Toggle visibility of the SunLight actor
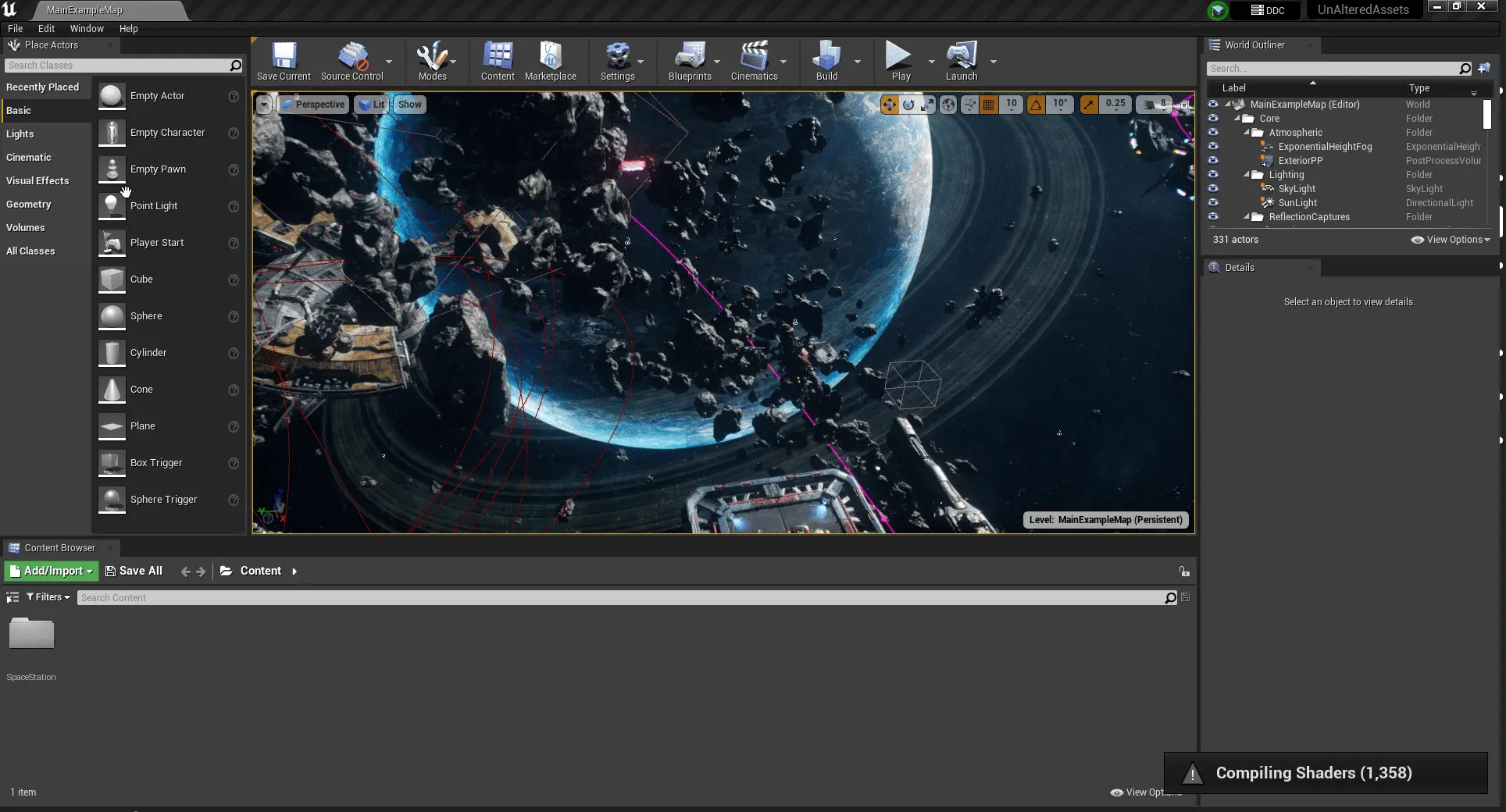The height and width of the screenshot is (812, 1506). pyautogui.click(x=1213, y=203)
